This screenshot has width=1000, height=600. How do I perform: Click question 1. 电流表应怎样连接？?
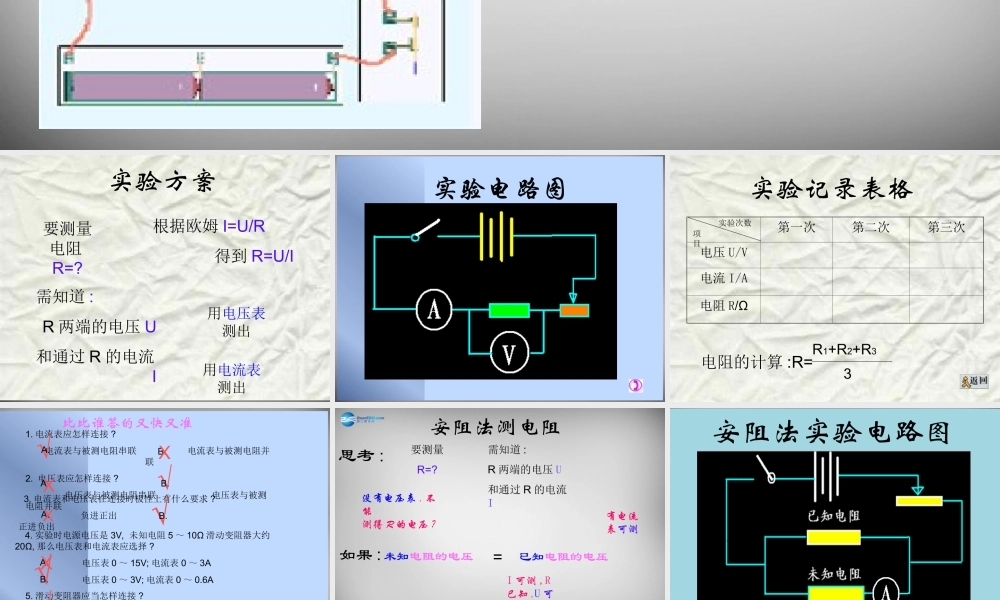(71, 434)
